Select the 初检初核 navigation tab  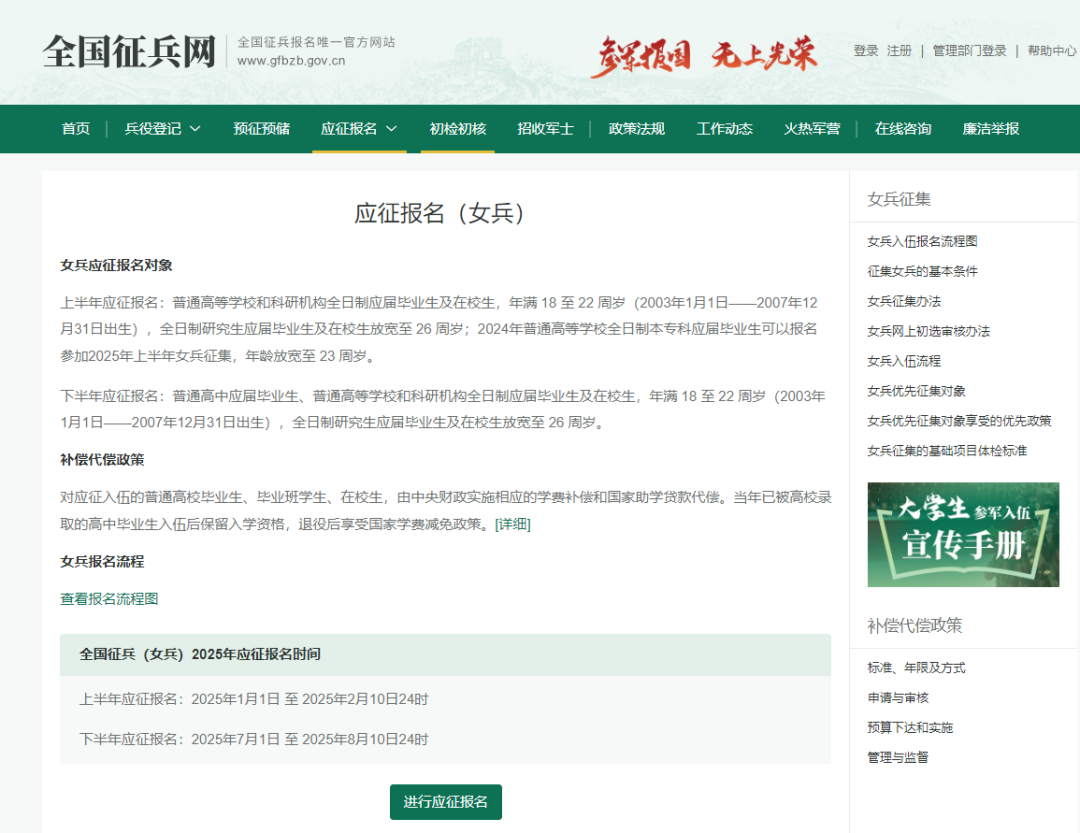pos(457,128)
